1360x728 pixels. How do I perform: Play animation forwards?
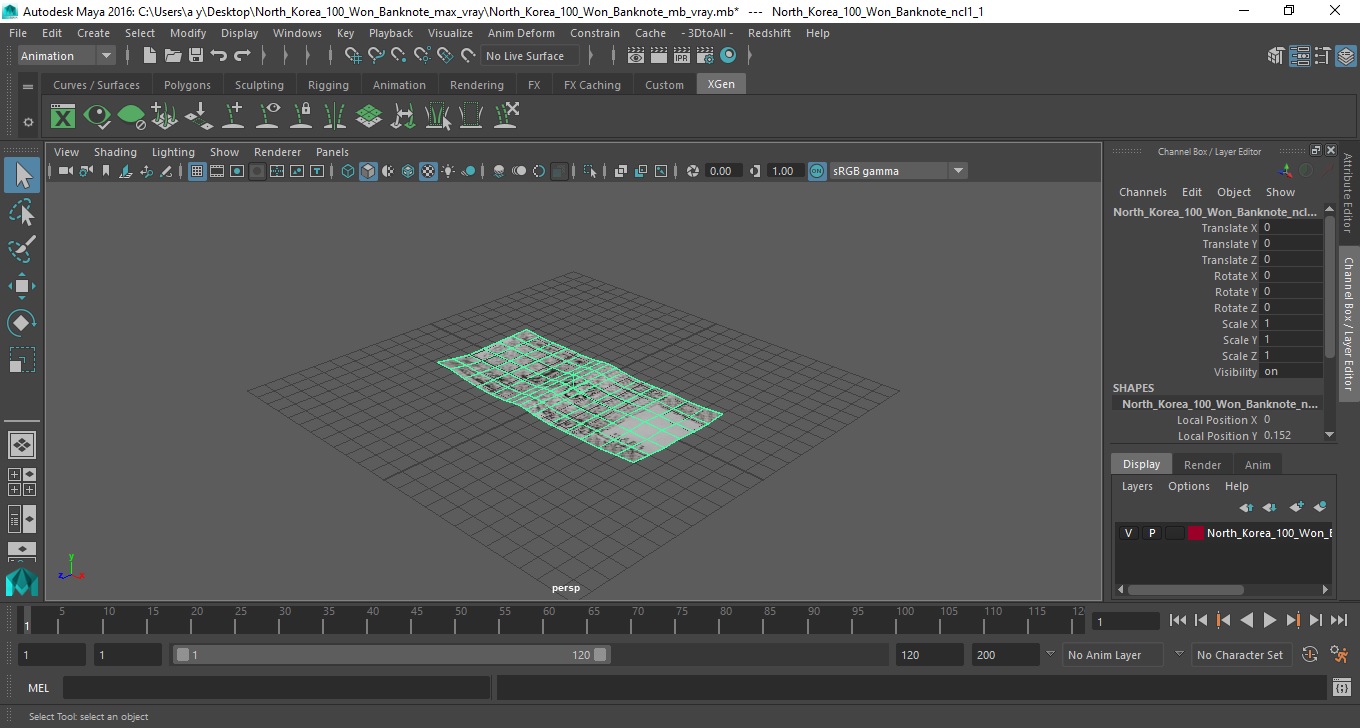coord(1269,620)
